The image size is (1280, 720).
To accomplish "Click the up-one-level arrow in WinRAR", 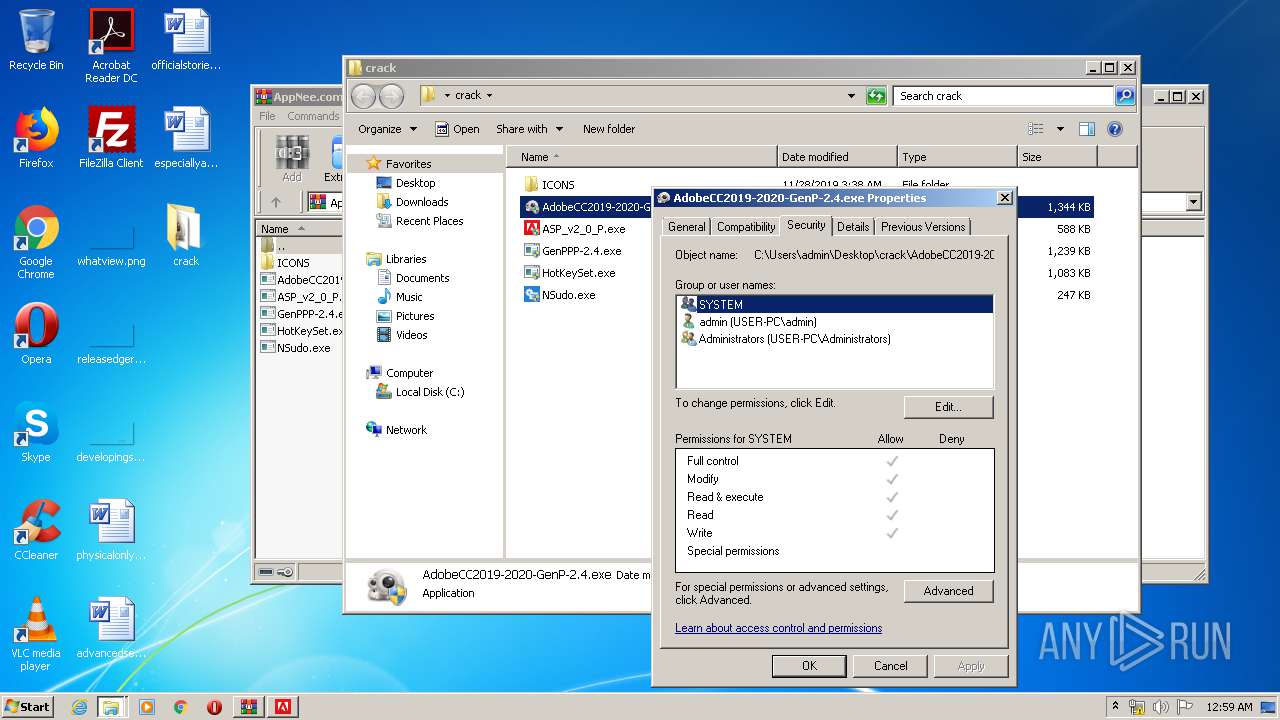I will coord(276,202).
